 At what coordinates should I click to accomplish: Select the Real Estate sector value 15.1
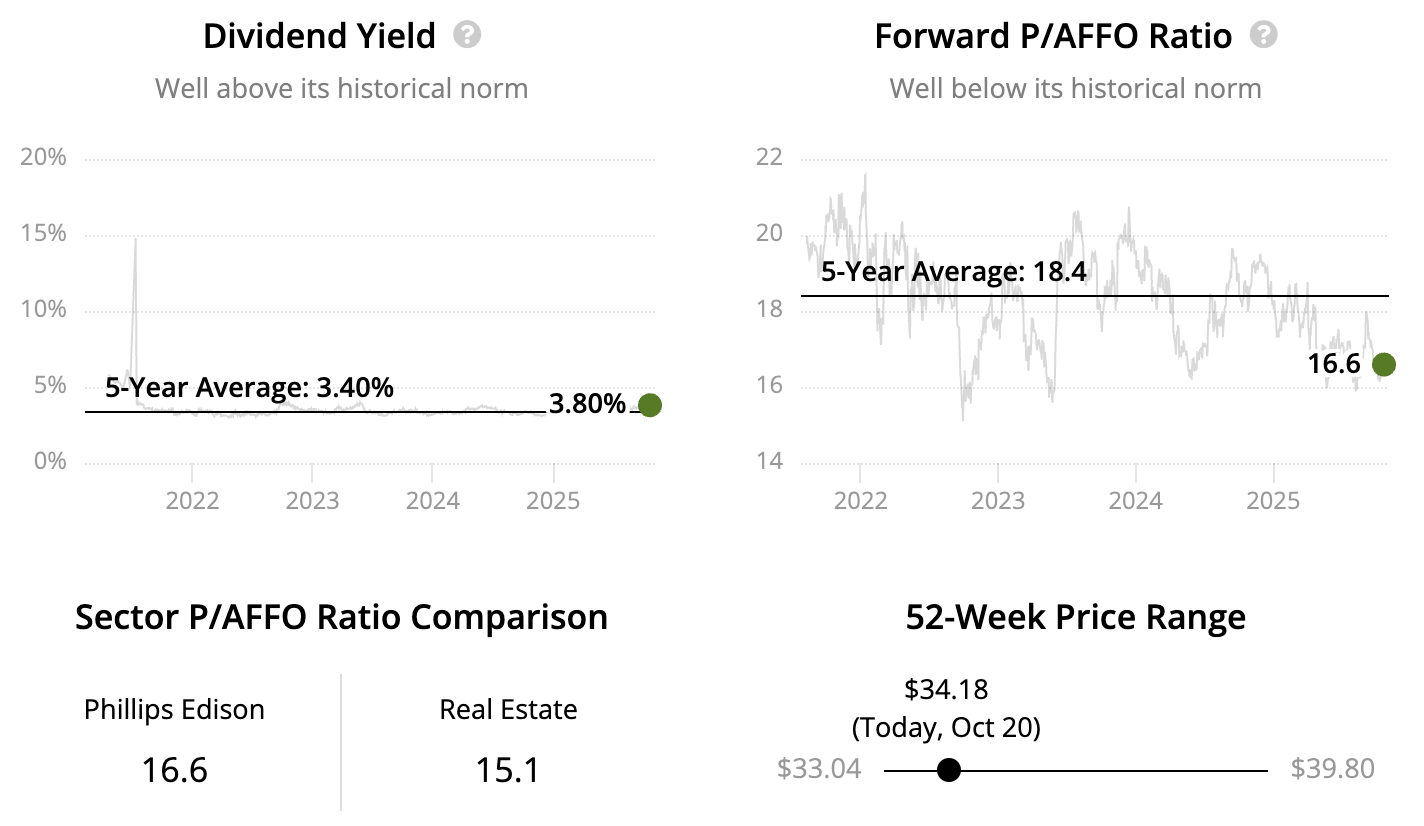point(508,770)
